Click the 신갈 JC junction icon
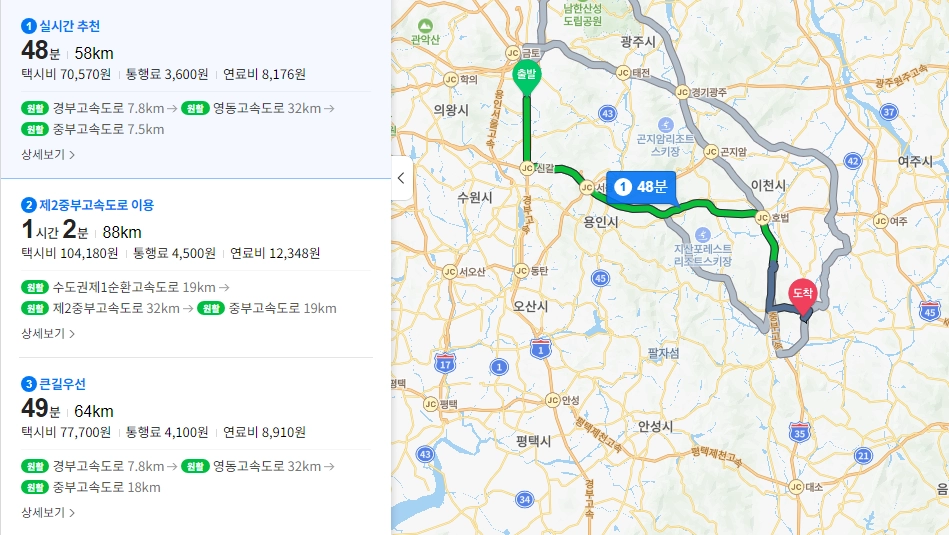 tap(527, 168)
